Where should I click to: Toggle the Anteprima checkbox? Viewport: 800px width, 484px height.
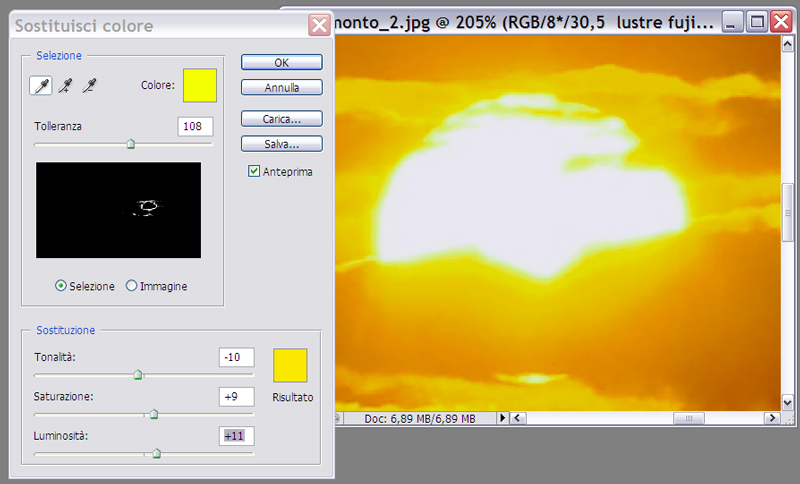point(254,172)
